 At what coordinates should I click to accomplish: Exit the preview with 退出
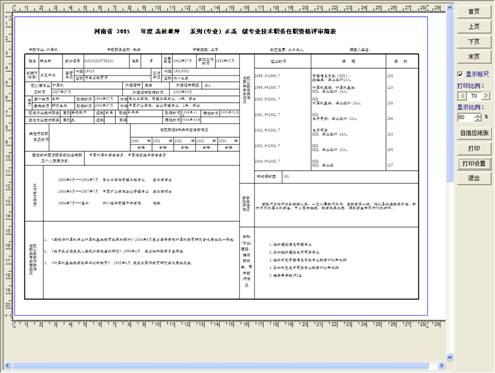[x=474, y=178]
